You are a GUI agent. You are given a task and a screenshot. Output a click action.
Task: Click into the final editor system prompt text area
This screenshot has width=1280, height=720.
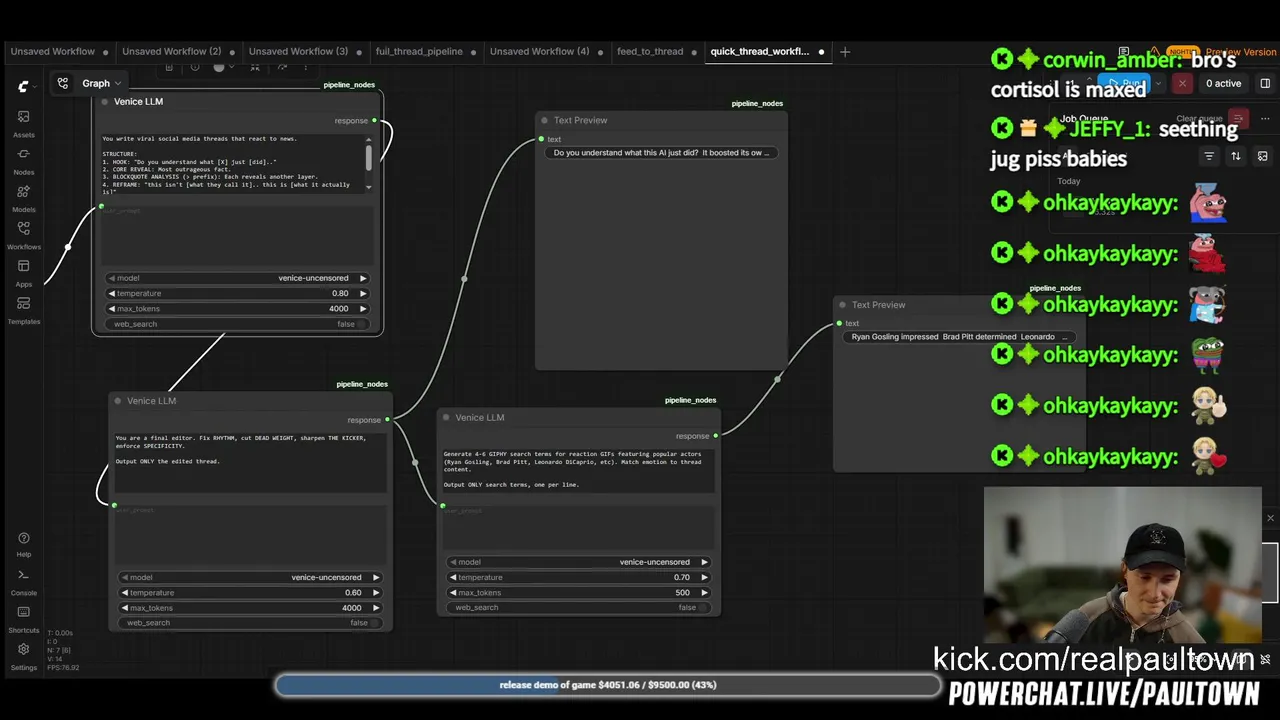(250, 462)
